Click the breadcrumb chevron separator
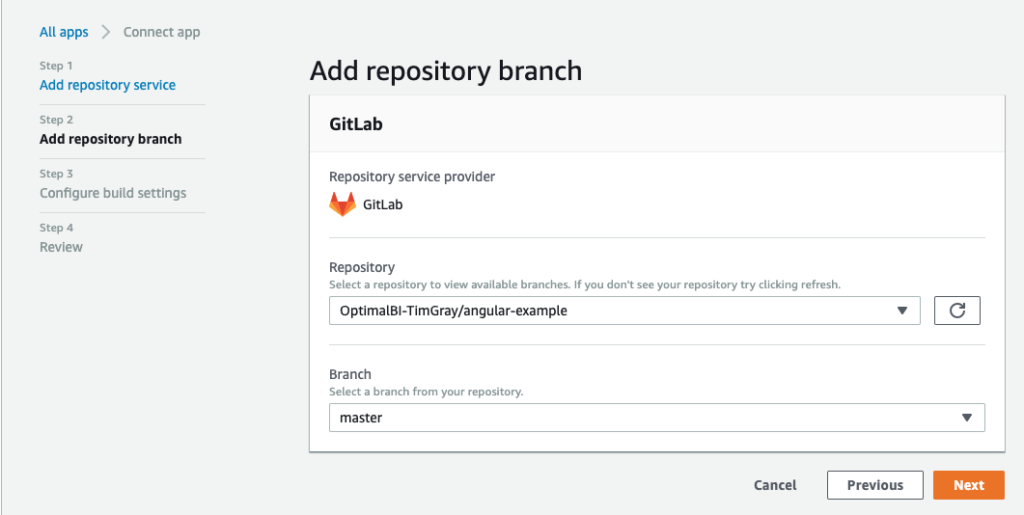 (x=106, y=32)
